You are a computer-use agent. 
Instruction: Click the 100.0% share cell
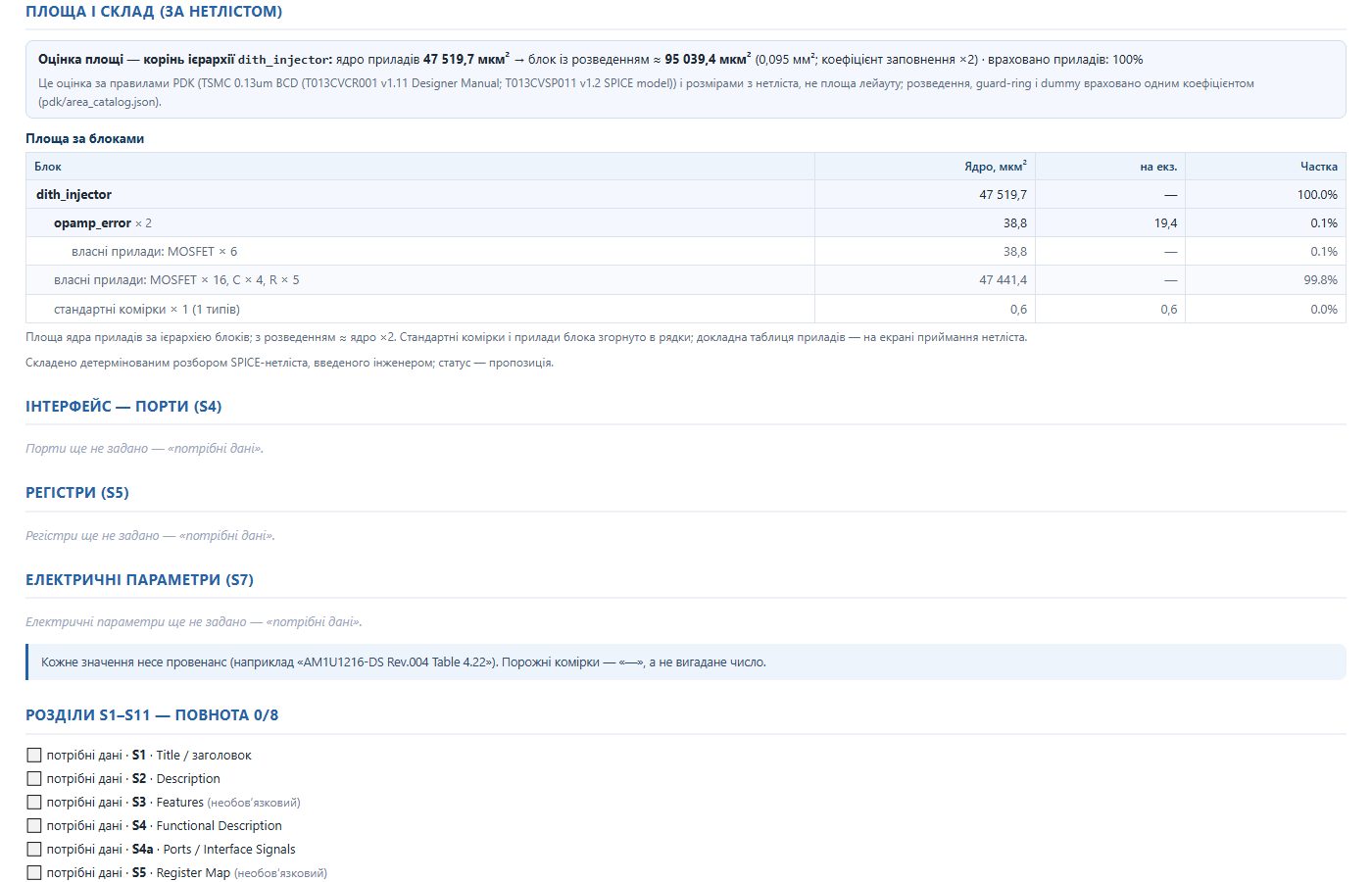tap(1265, 194)
